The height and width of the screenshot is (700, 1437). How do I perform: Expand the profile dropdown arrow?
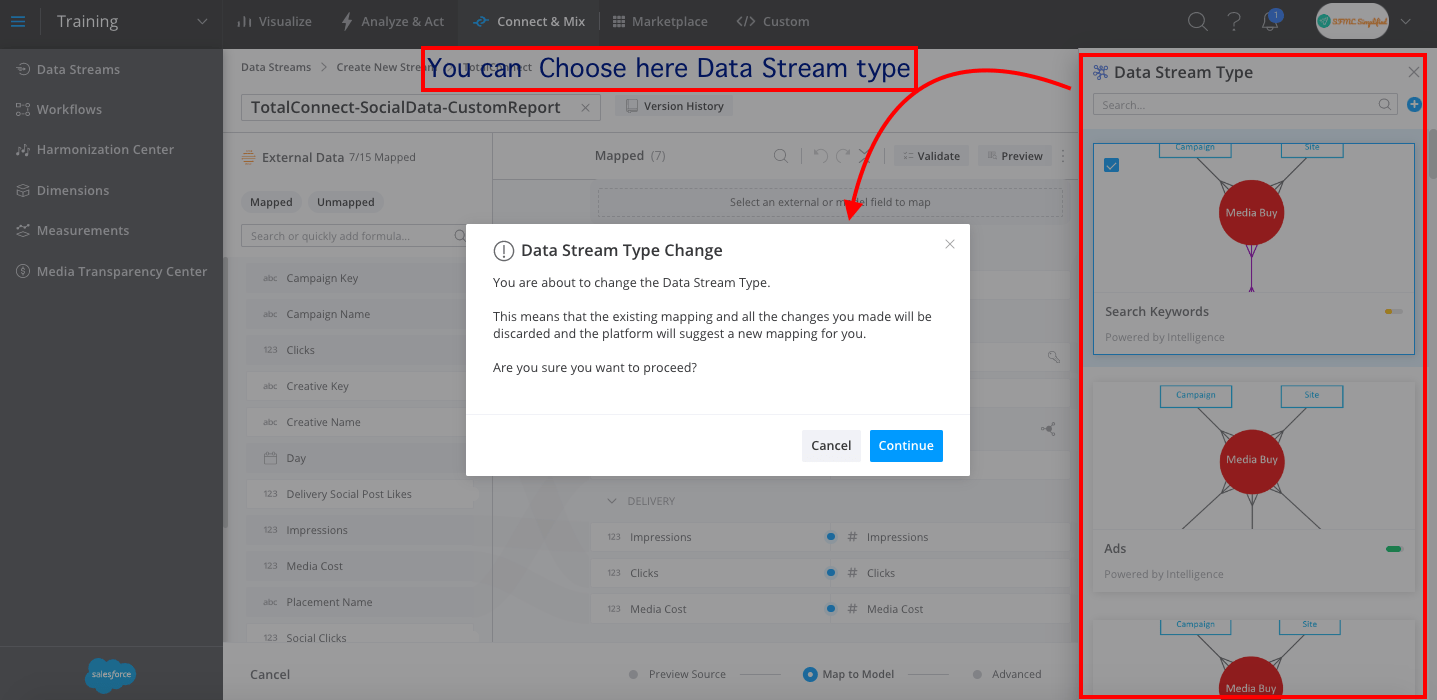pos(1406,21)
